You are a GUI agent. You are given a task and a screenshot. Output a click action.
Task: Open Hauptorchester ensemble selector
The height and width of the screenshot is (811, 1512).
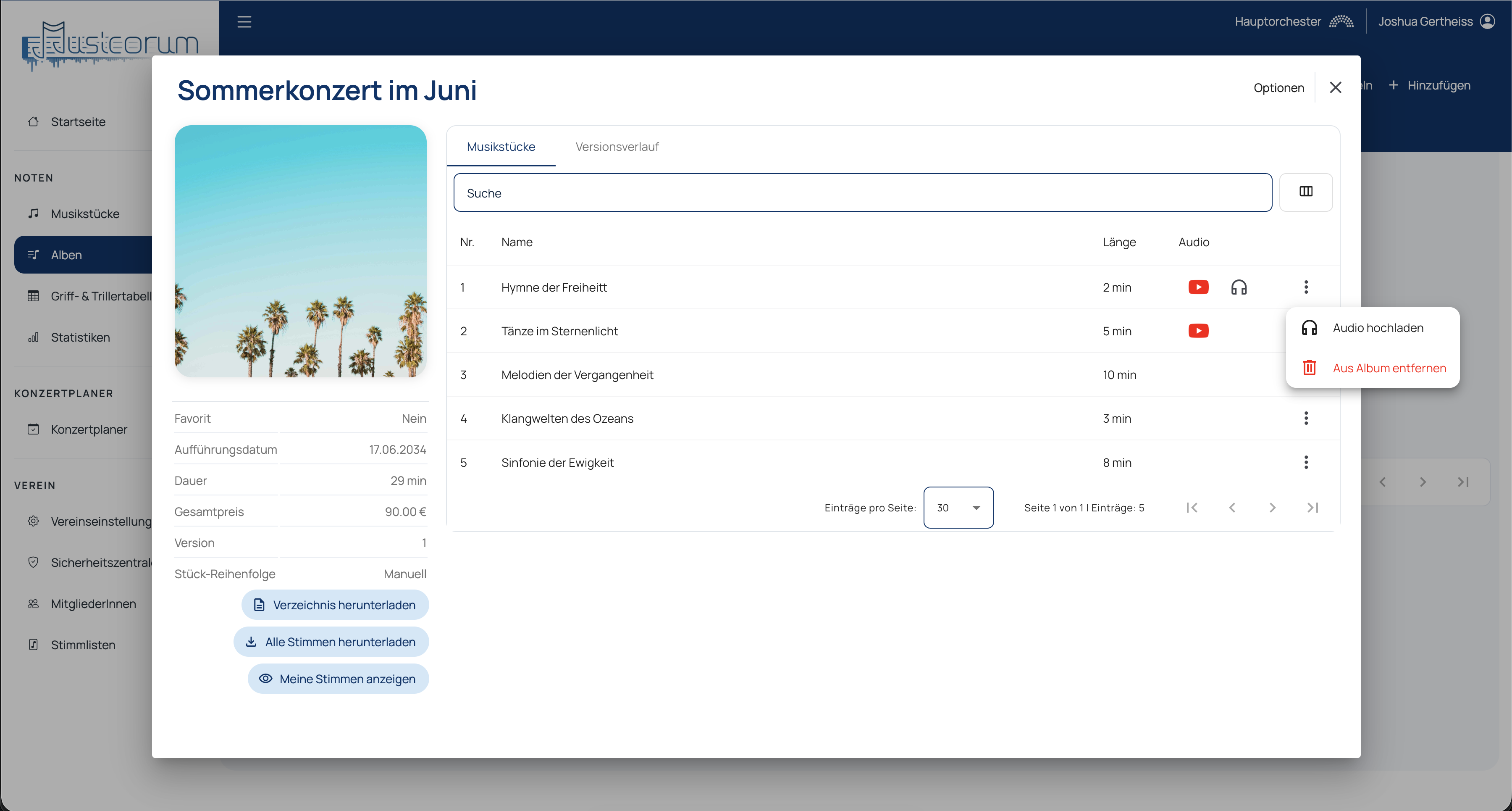[x=1294, y=22]
